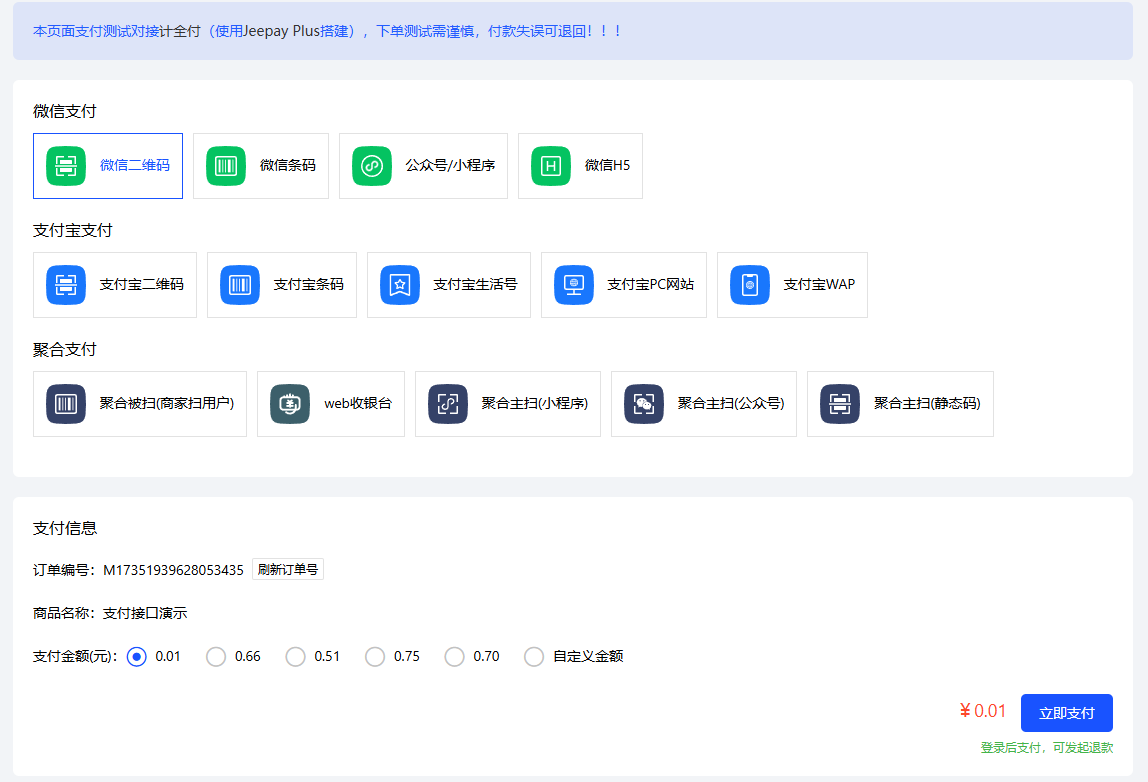Screen dimensions: 1148x782
Task: Click the 微信支付 section heading
Action: (x=64, y=111)
